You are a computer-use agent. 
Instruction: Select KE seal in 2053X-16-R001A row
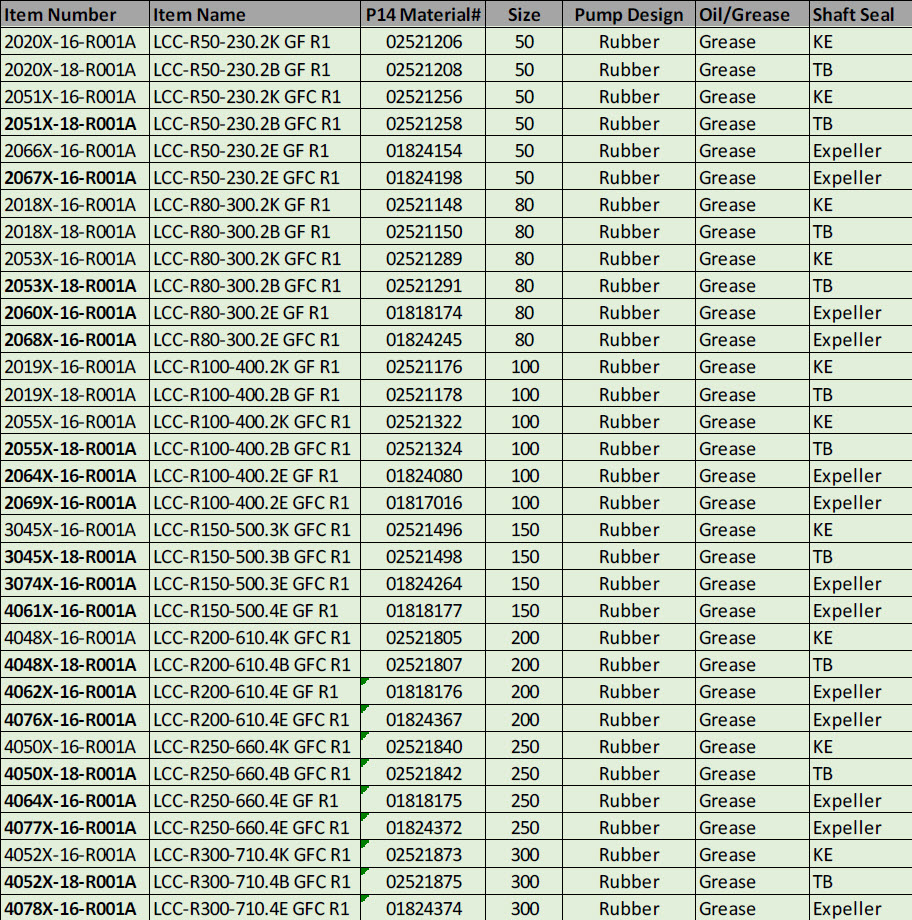pyautogui.click(x=861, y=258)
